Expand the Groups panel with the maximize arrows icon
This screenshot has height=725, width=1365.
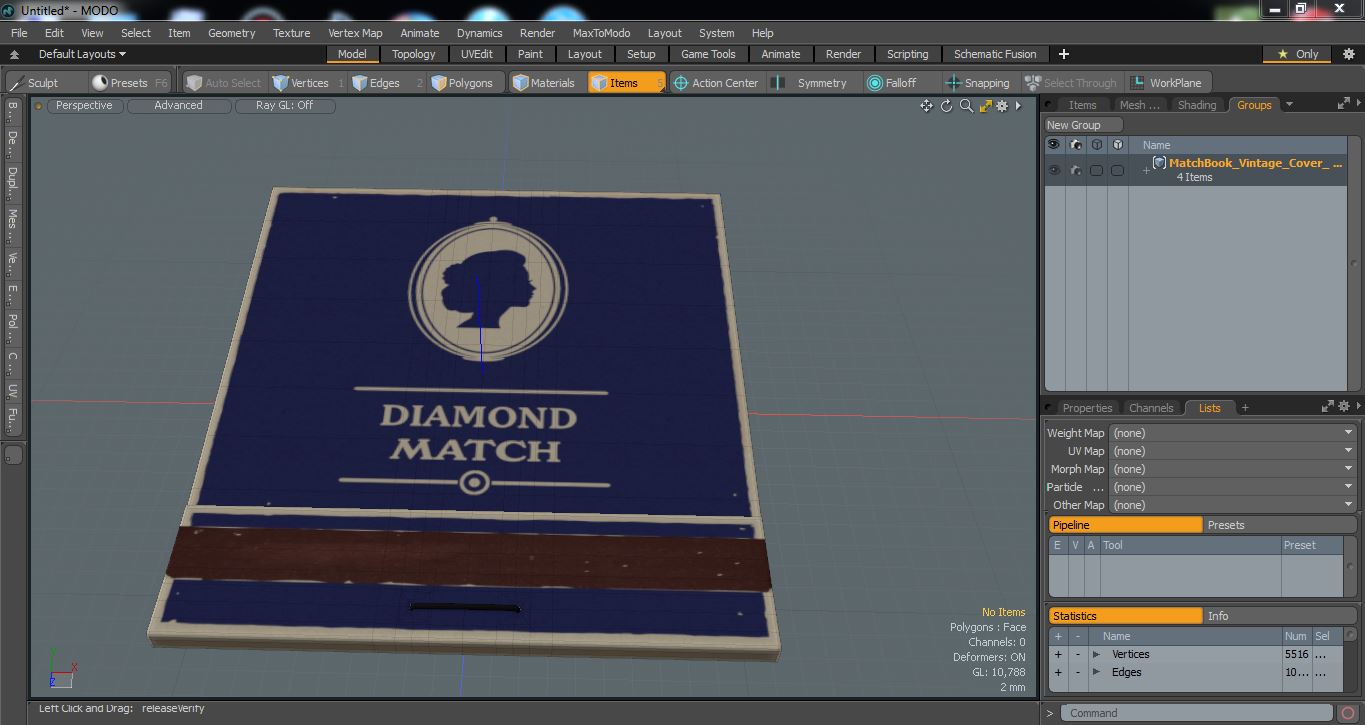pyautogui.click(x=1343, y=104)
